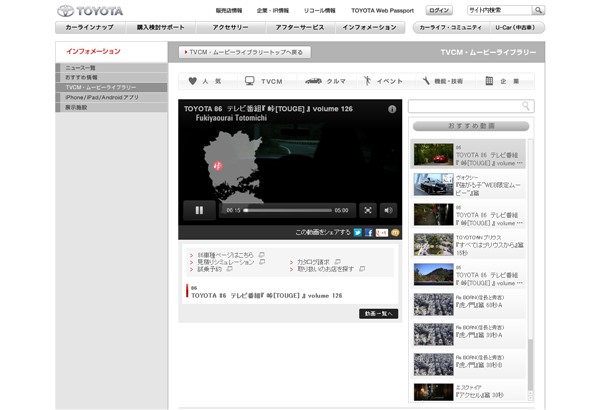Open the U-Car (中古車) menu
600x410 pixels.
point(515,28)
